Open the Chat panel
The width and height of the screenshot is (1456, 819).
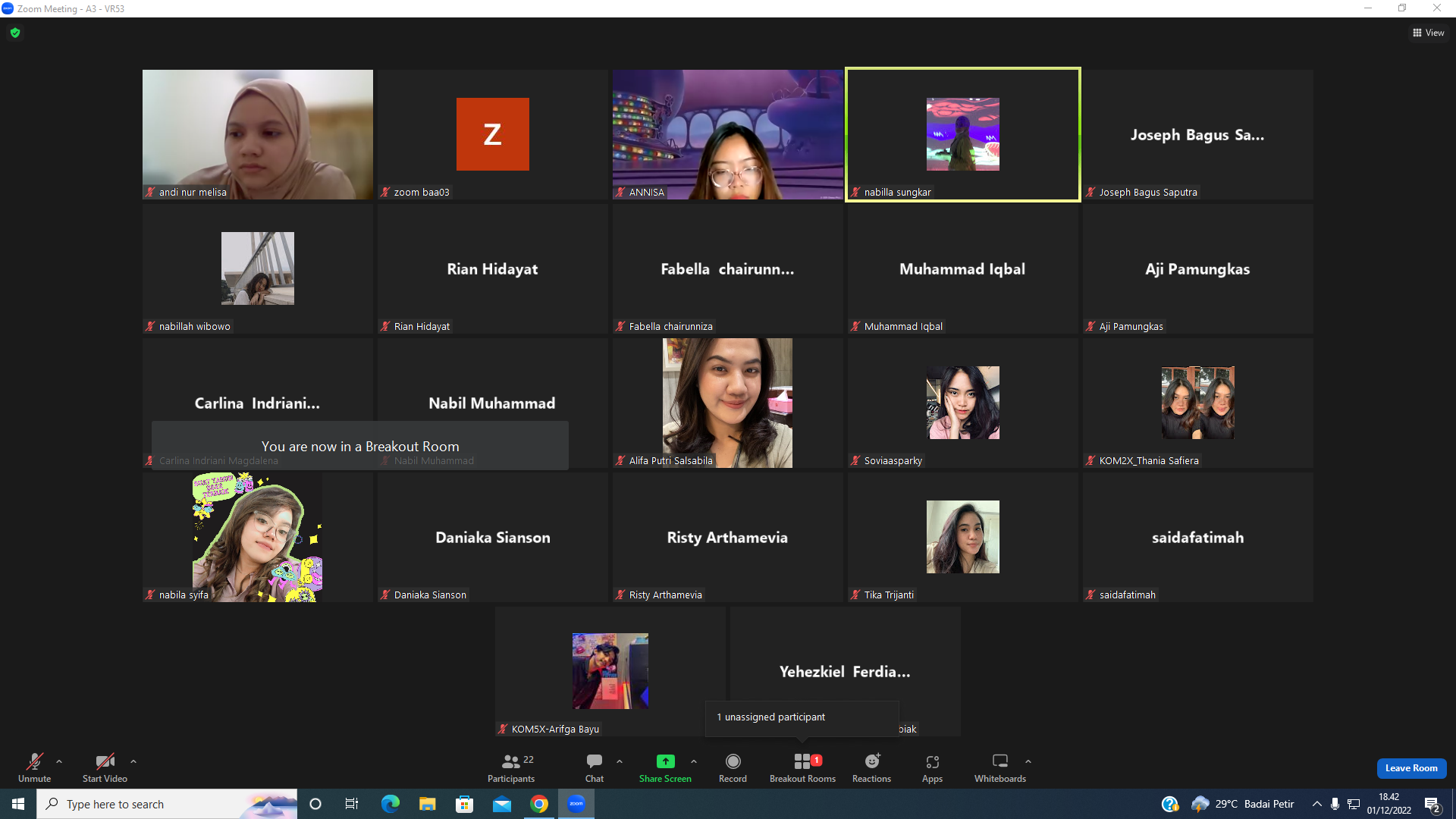pyautogui.click(x=595, y=767)
